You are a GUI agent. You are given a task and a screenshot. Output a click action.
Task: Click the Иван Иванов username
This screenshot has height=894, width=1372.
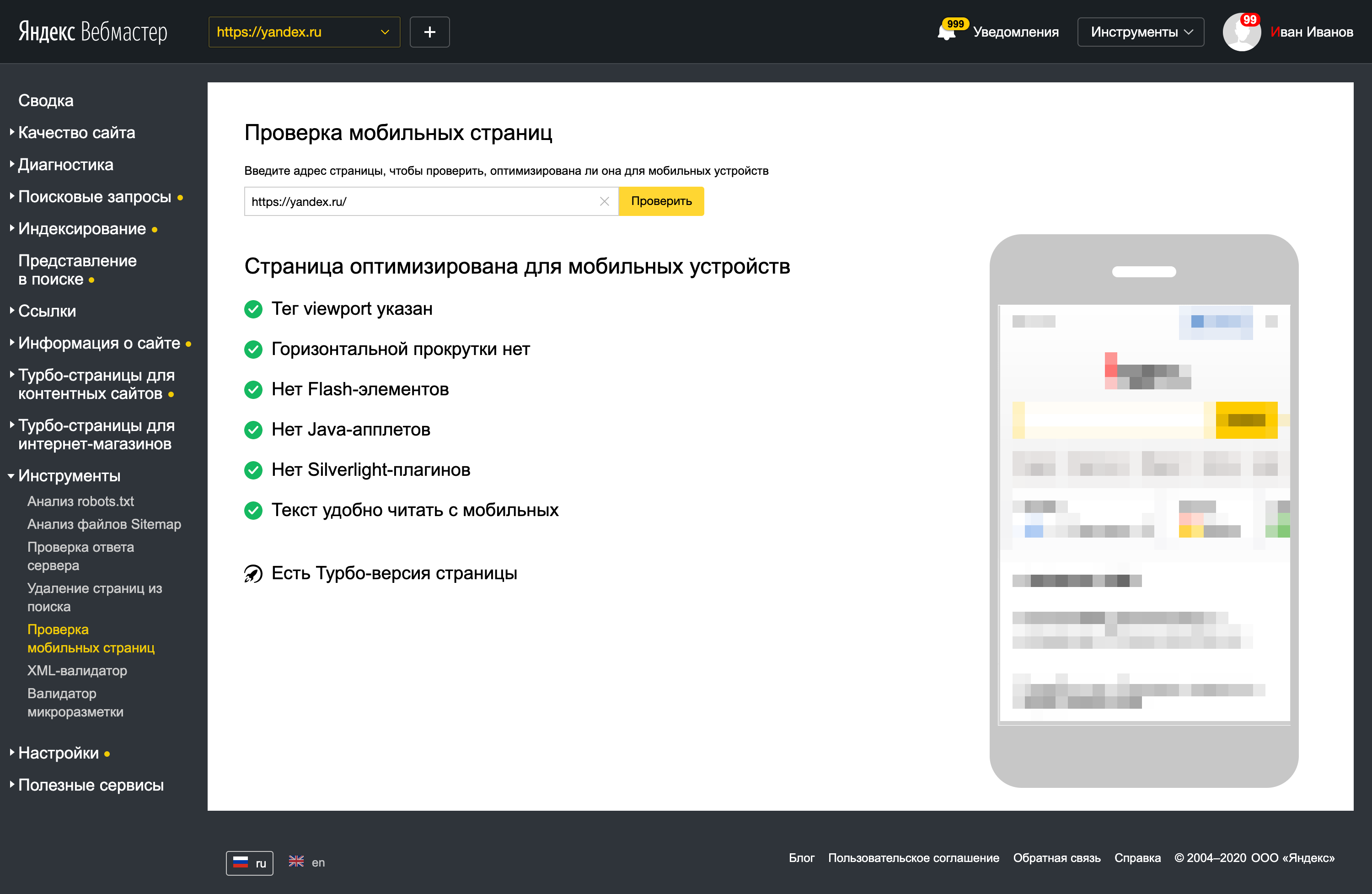pyautogui.click(x=1312, y=32)
